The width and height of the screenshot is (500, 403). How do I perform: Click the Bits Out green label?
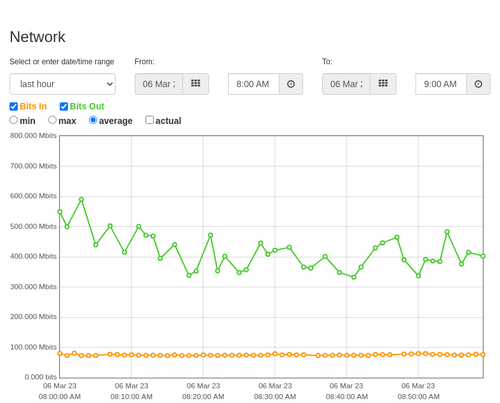point(87,106)
